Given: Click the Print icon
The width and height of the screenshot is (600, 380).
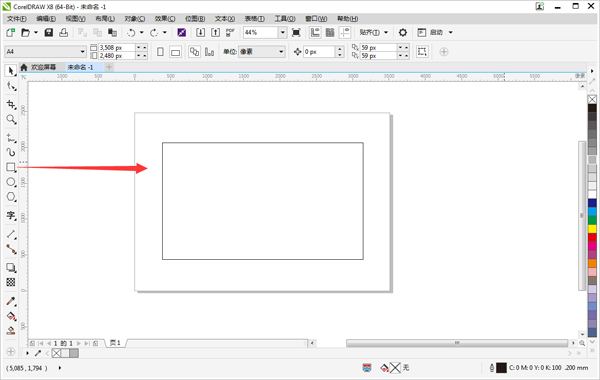Looking at the screenshot, I should click(64, 33).
